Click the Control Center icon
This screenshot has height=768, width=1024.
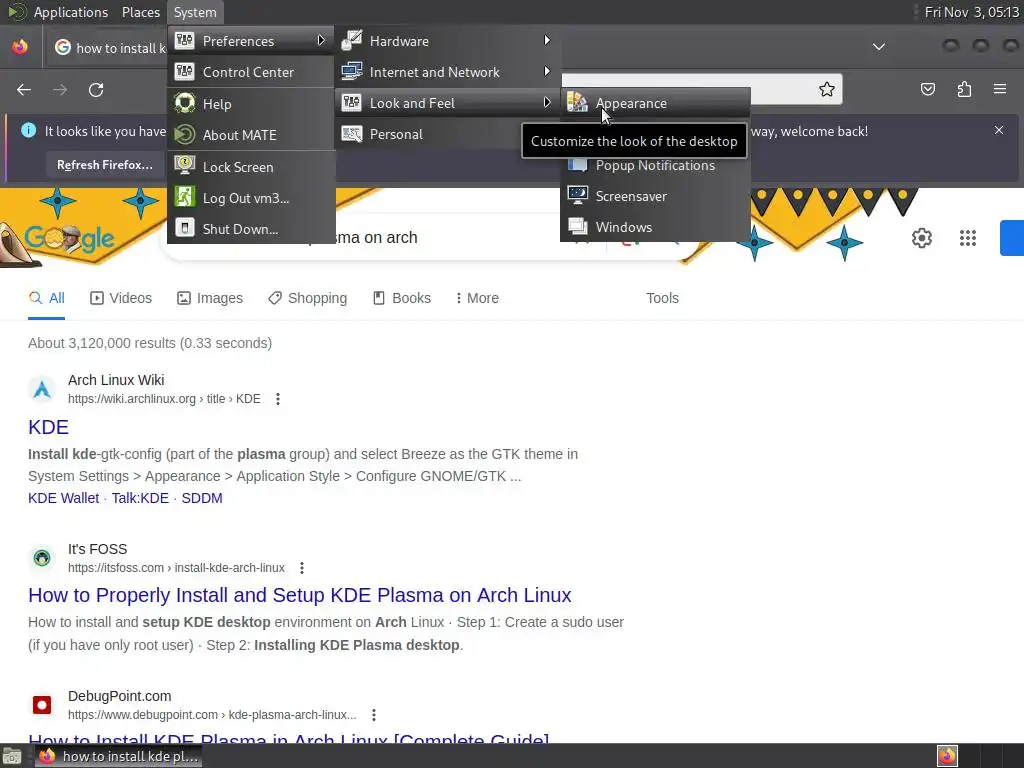click(x=185, y=72)
